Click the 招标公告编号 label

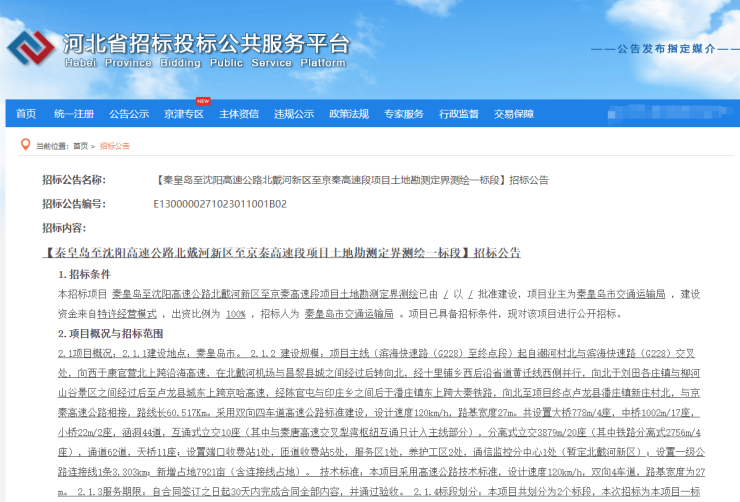(x=74, y=204)
